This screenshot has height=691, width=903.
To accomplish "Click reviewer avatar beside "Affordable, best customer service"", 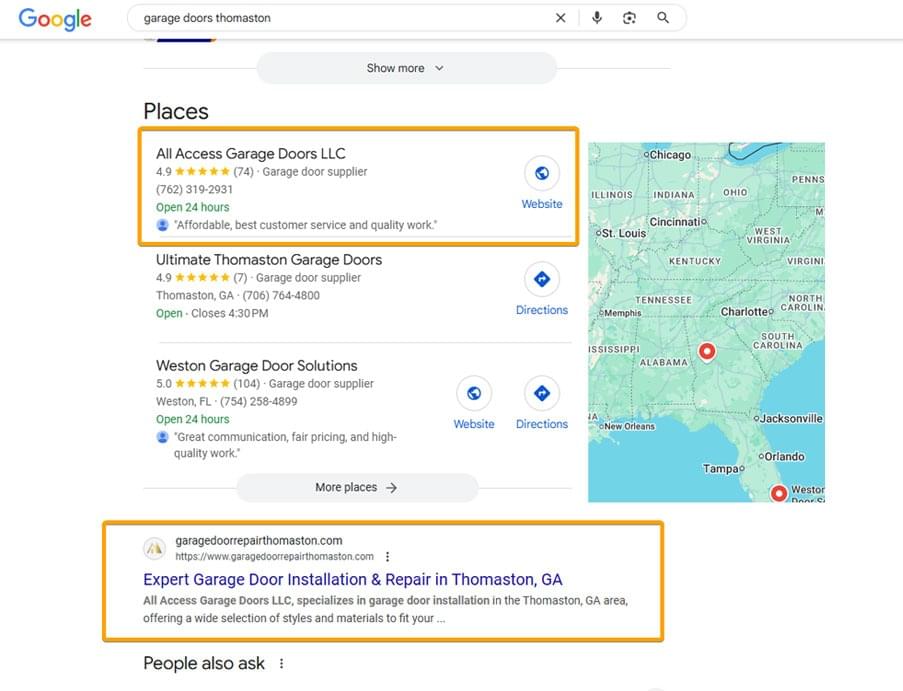I will point(162,225).
